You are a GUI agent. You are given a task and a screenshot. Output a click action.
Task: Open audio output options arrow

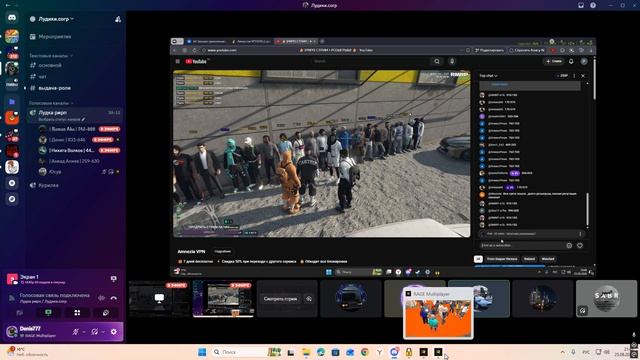click(x=103, y=332)
